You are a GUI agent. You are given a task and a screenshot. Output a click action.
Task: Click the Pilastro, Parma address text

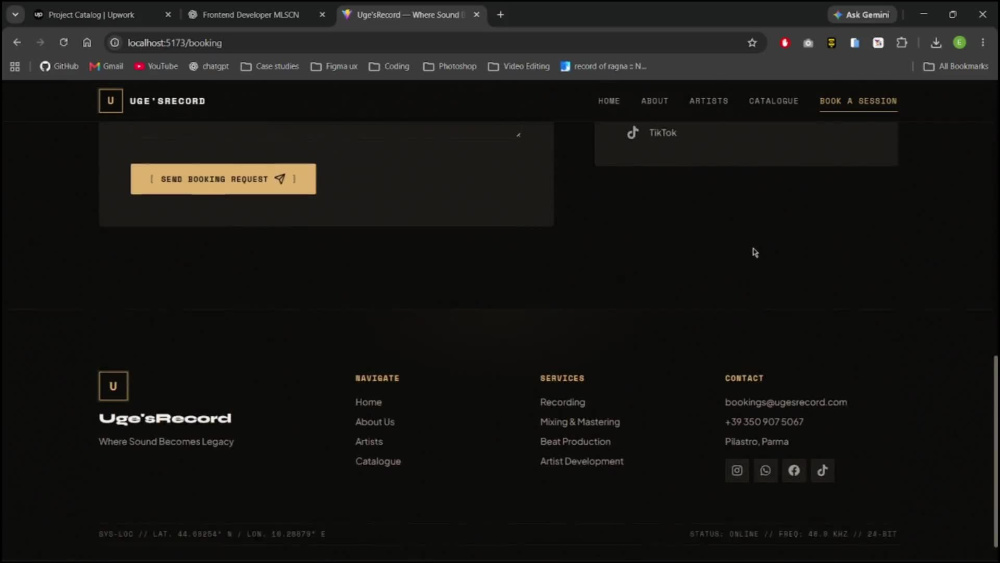(756, 442)
